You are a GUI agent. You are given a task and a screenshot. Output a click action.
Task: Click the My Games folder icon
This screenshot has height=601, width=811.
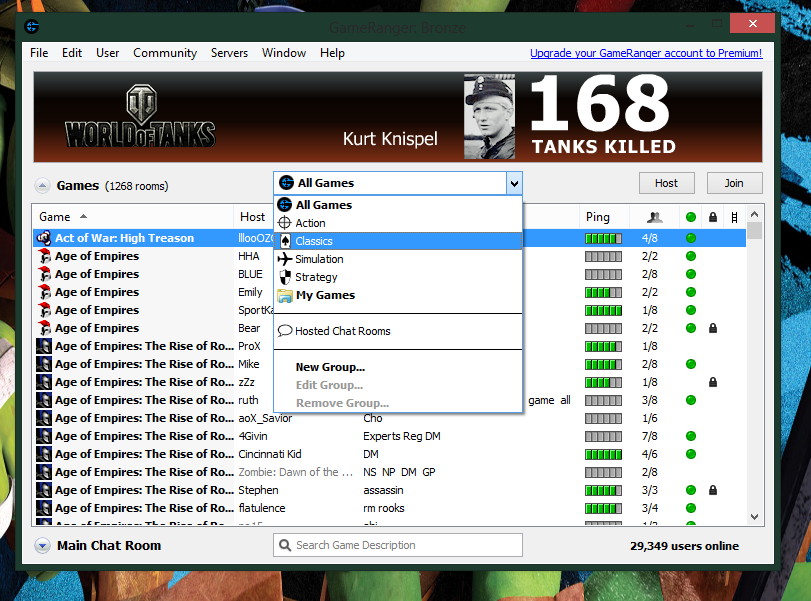coord(285,295)
